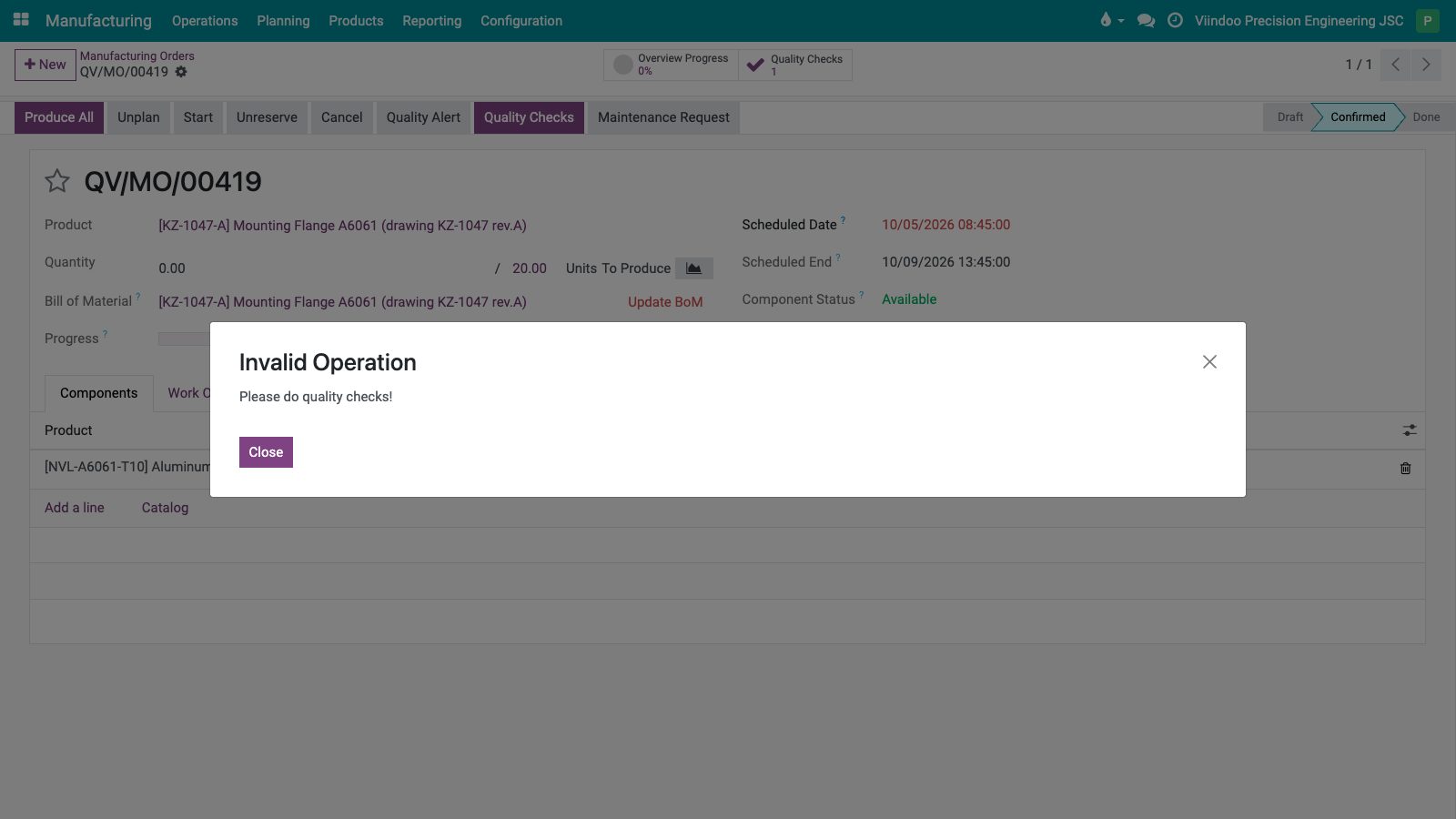Open the Configuration menu

coord(521,20)
